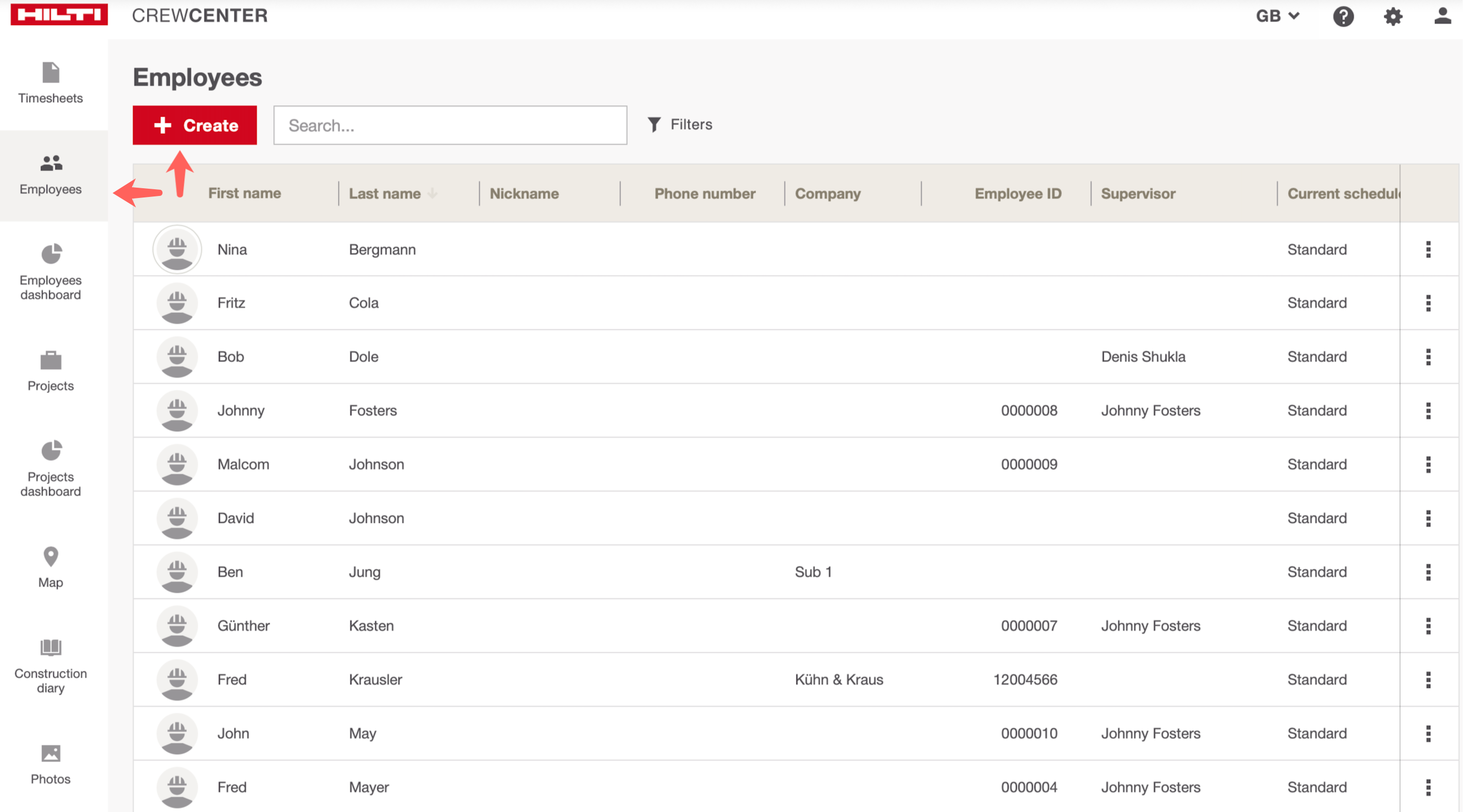The width and height of the screenshot is (1463, 812).
Task: Sort by the First name column header
Action: tap(244, 194)
